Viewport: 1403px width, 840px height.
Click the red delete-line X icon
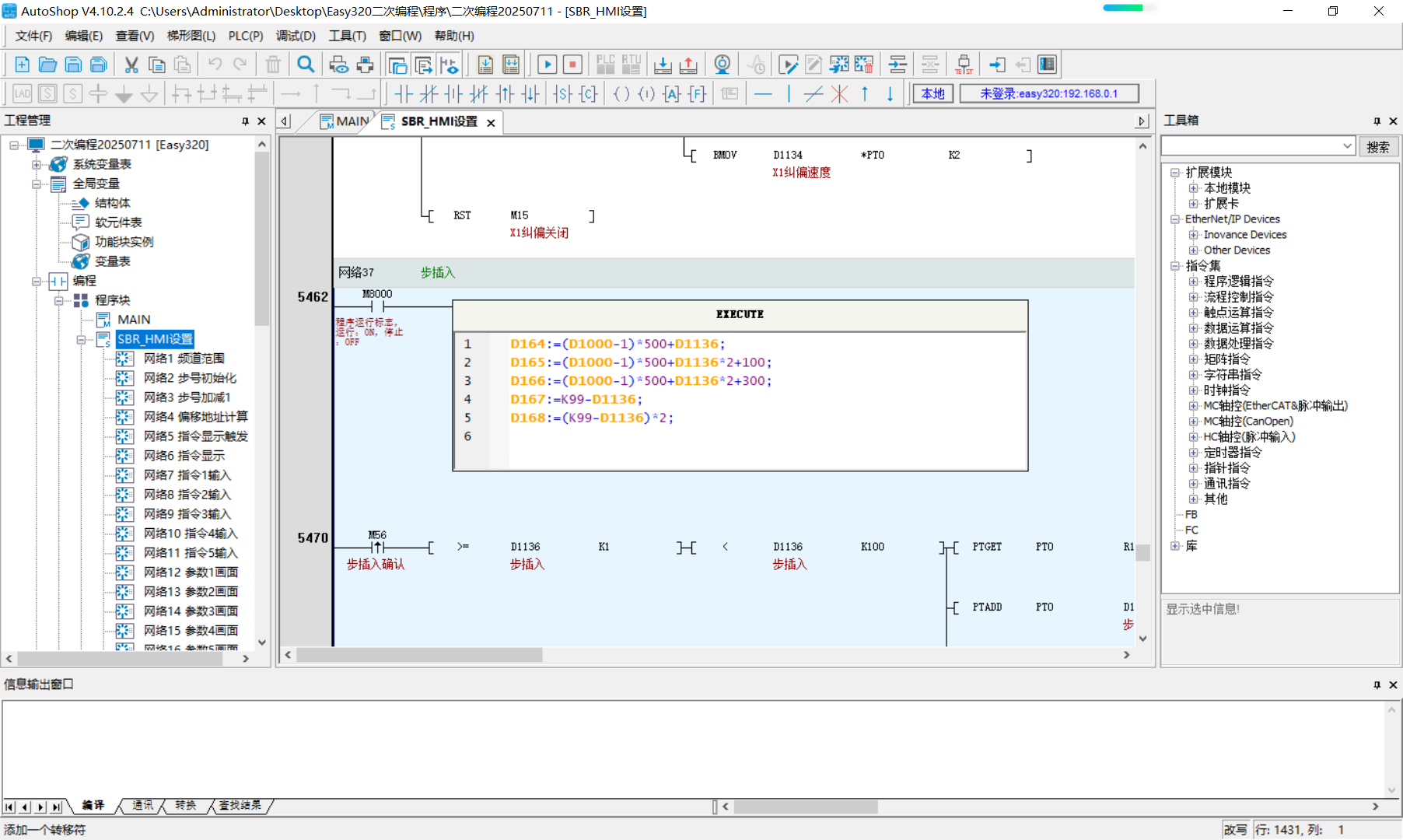(839, 94)
